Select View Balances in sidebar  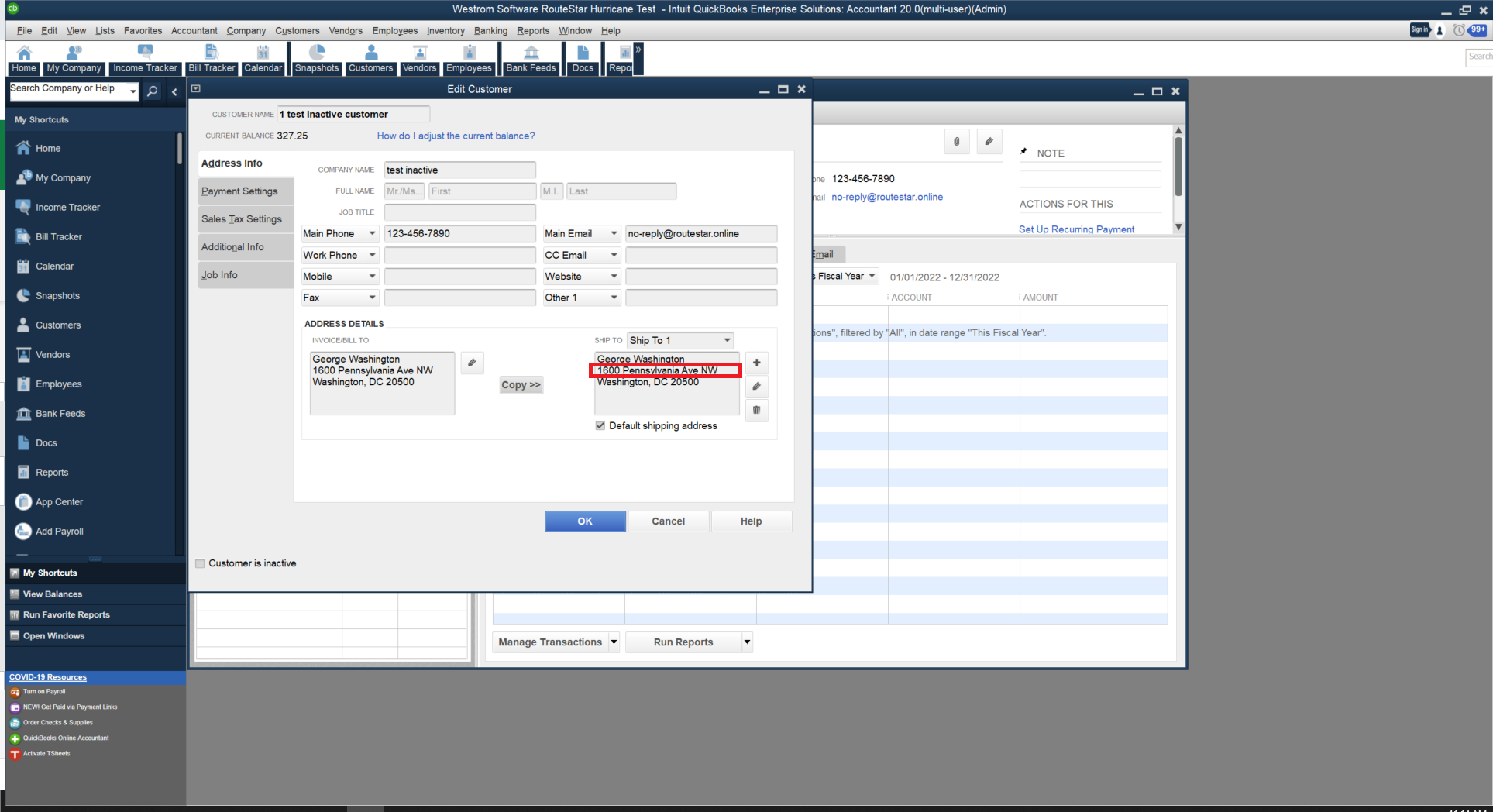[94, 594]
